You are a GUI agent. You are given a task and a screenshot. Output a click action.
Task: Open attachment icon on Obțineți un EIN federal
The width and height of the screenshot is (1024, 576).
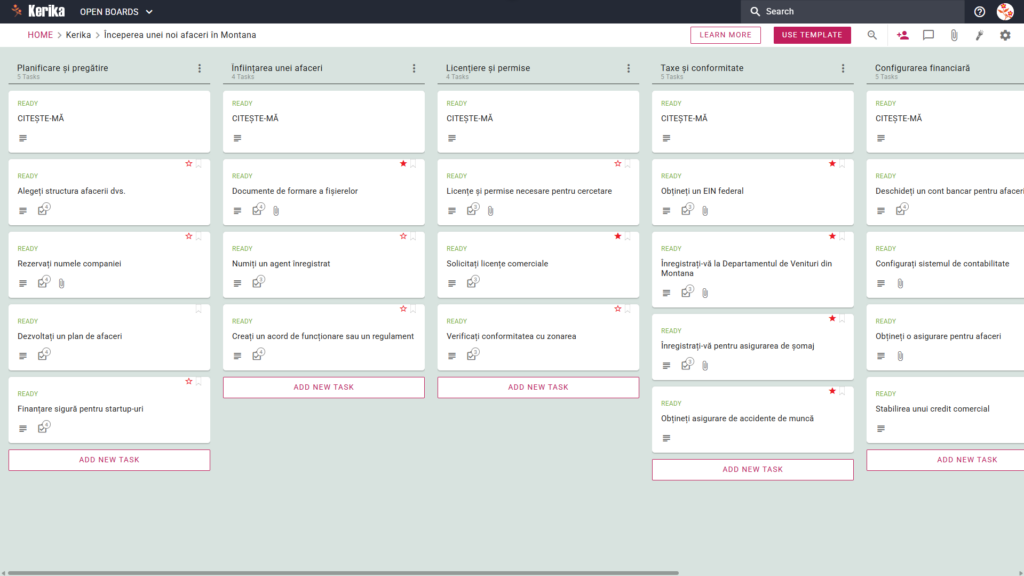[705, 211]
